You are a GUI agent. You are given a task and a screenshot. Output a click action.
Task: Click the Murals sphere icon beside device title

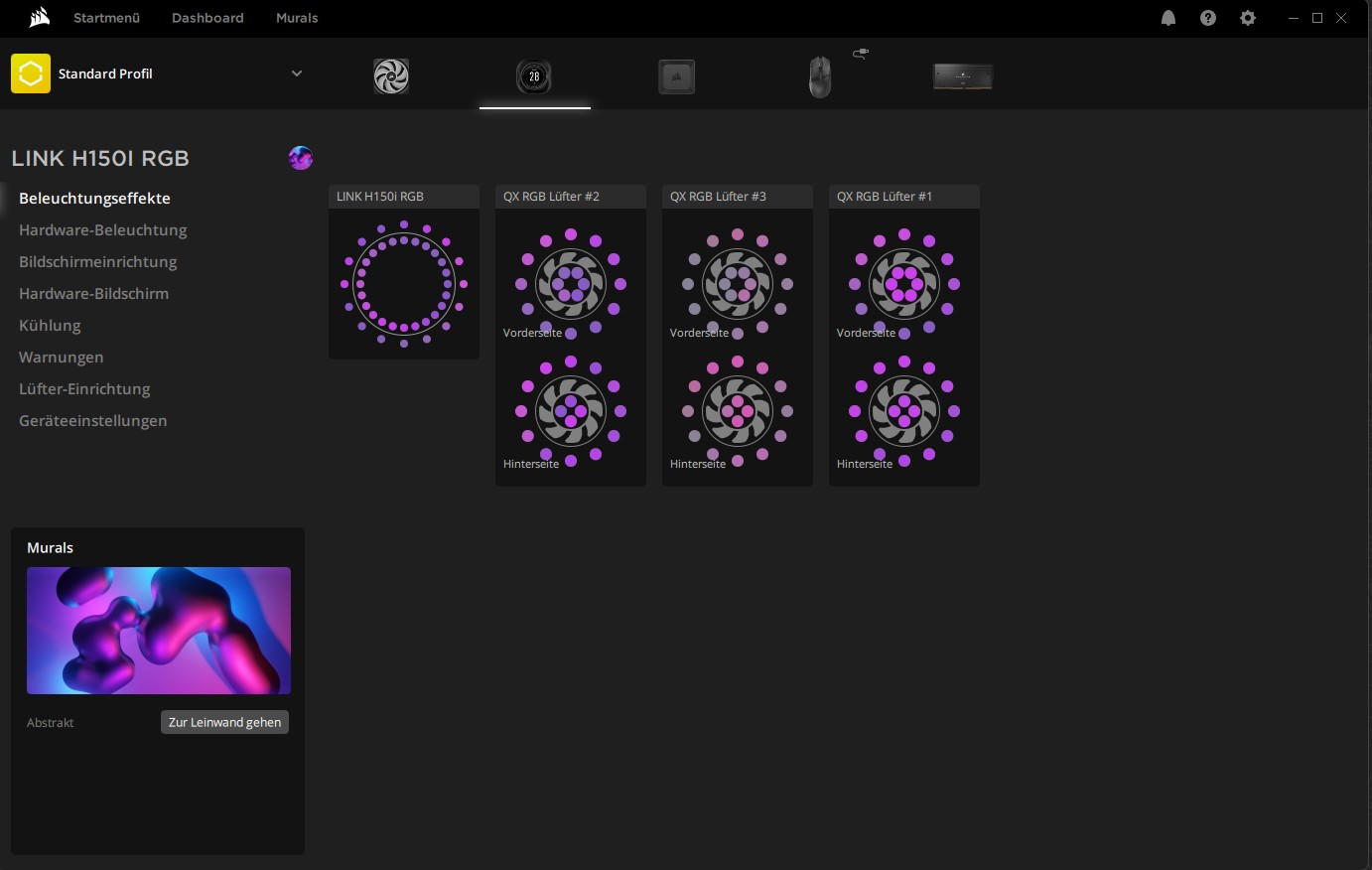pos(301,158)
